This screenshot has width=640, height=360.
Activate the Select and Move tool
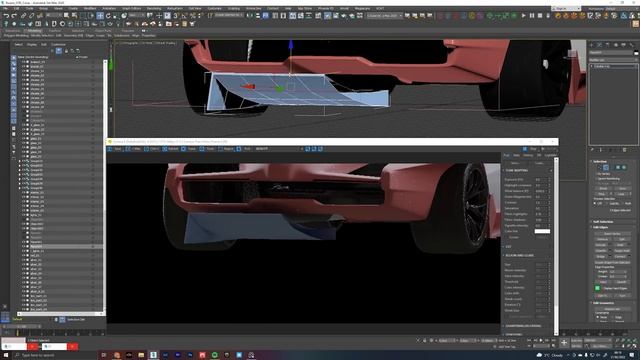coord(100,16)
